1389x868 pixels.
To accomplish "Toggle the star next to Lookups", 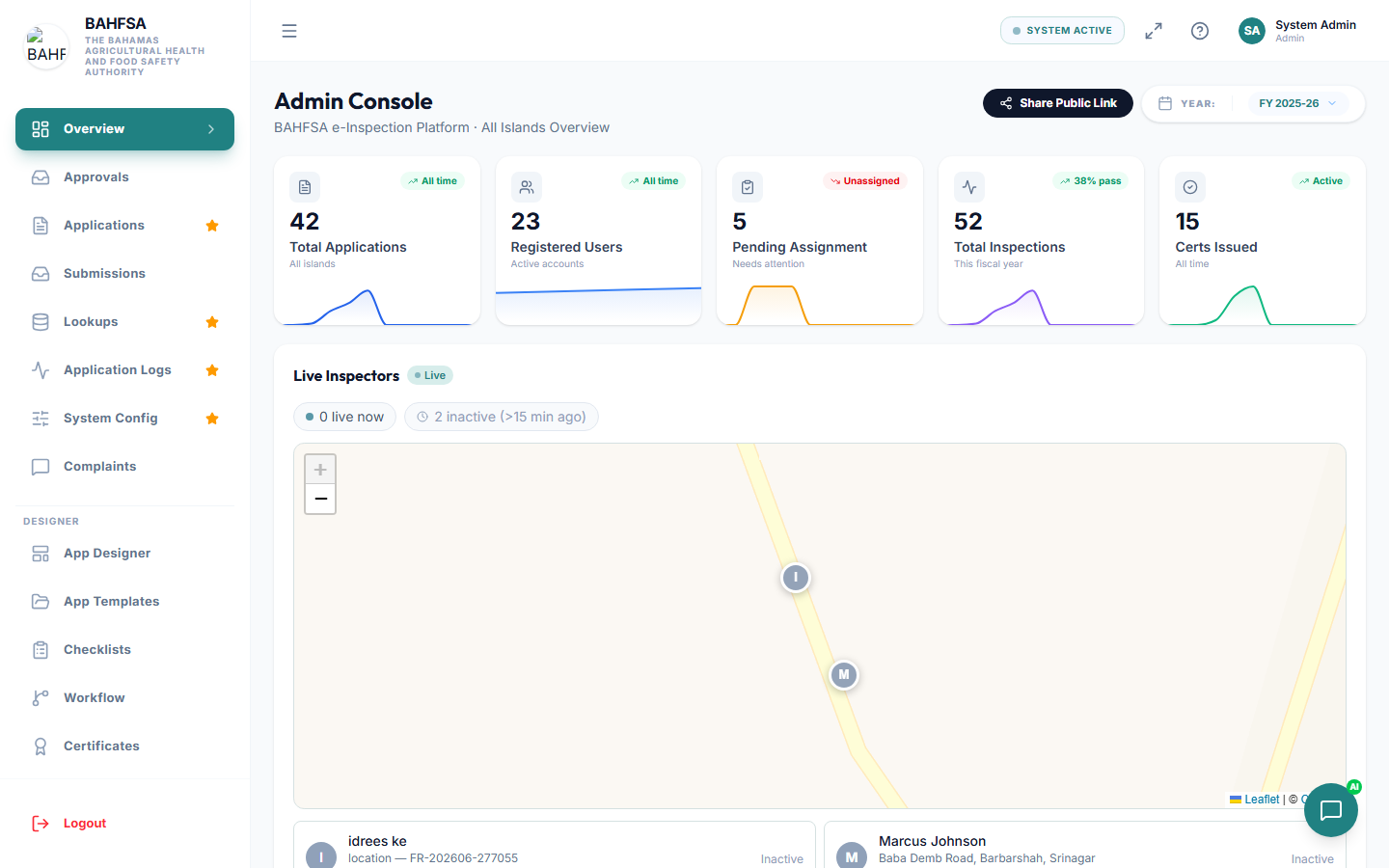I will pos(212,322).
